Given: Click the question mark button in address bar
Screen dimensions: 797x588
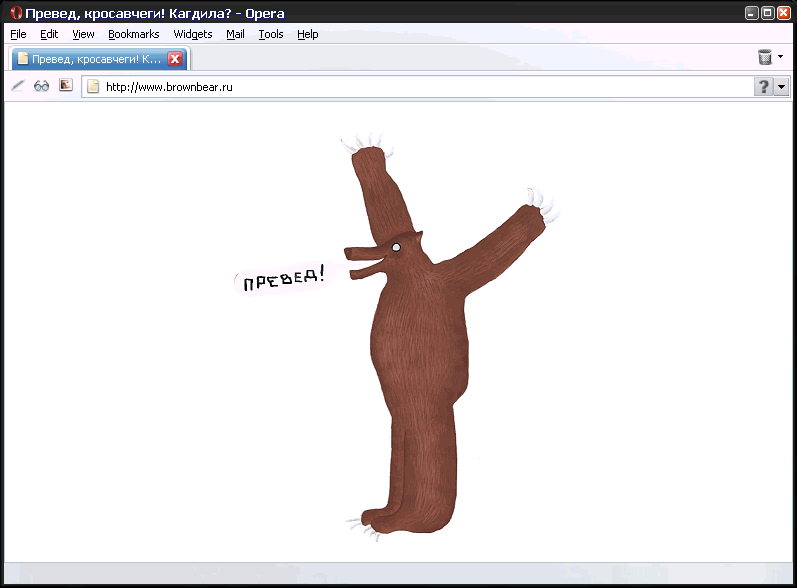Looking at the screenshot, I should [763, 87].
